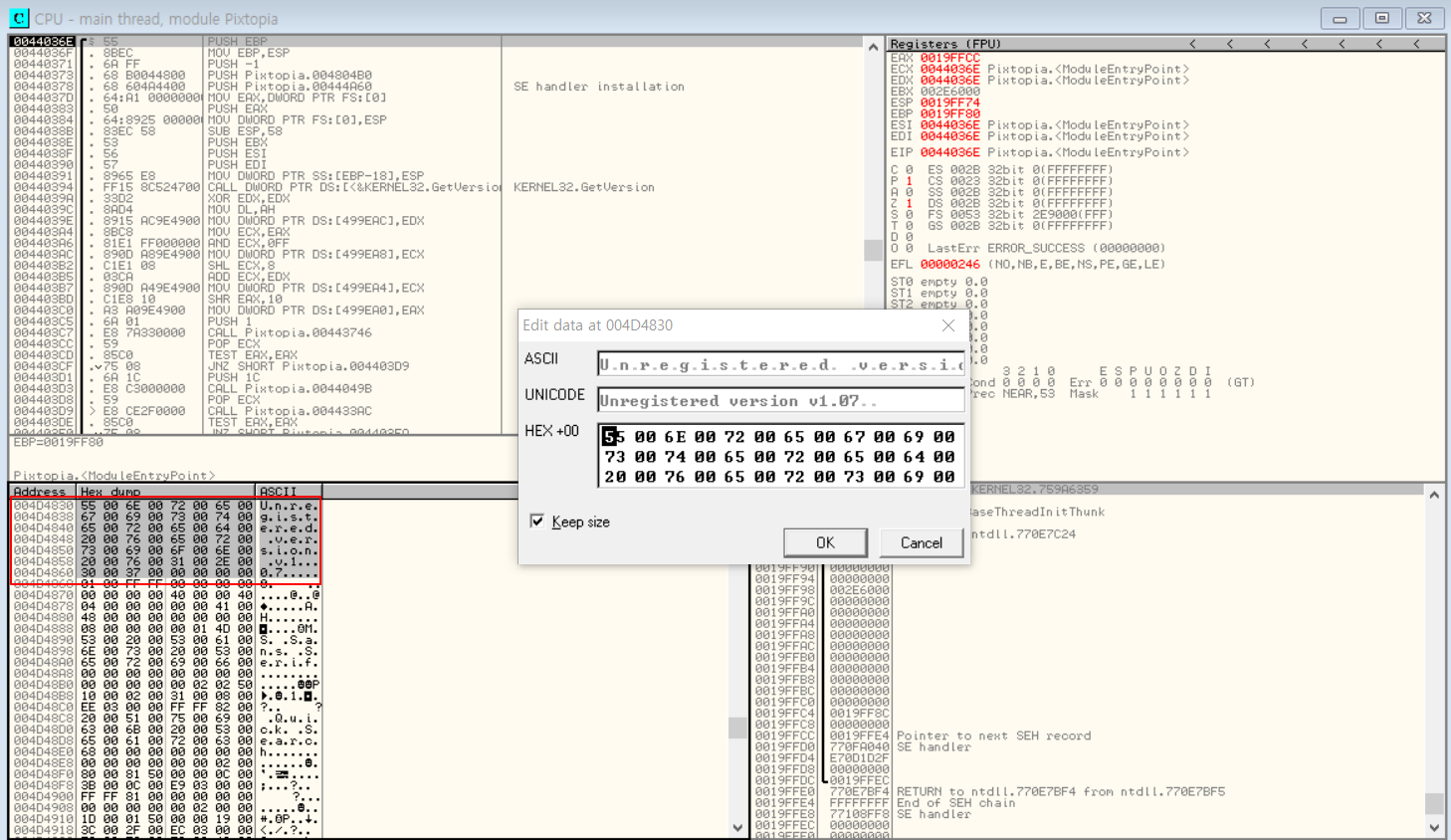Toggle the Keep size checkbox
This screenshot has width=1451, height=840.
click(x=537, y=522)
